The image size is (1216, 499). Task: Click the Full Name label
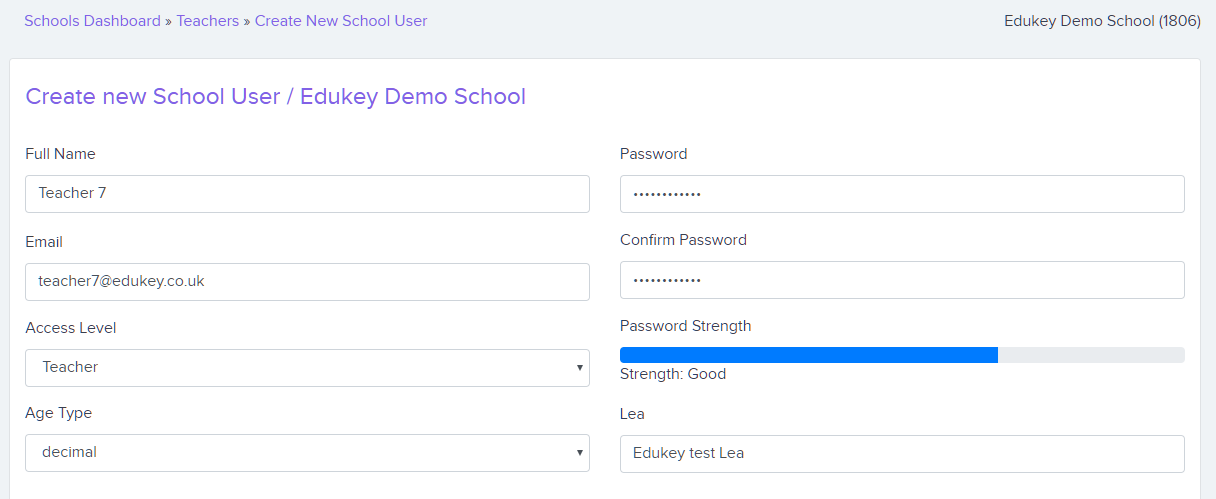[x=60, y=154]
